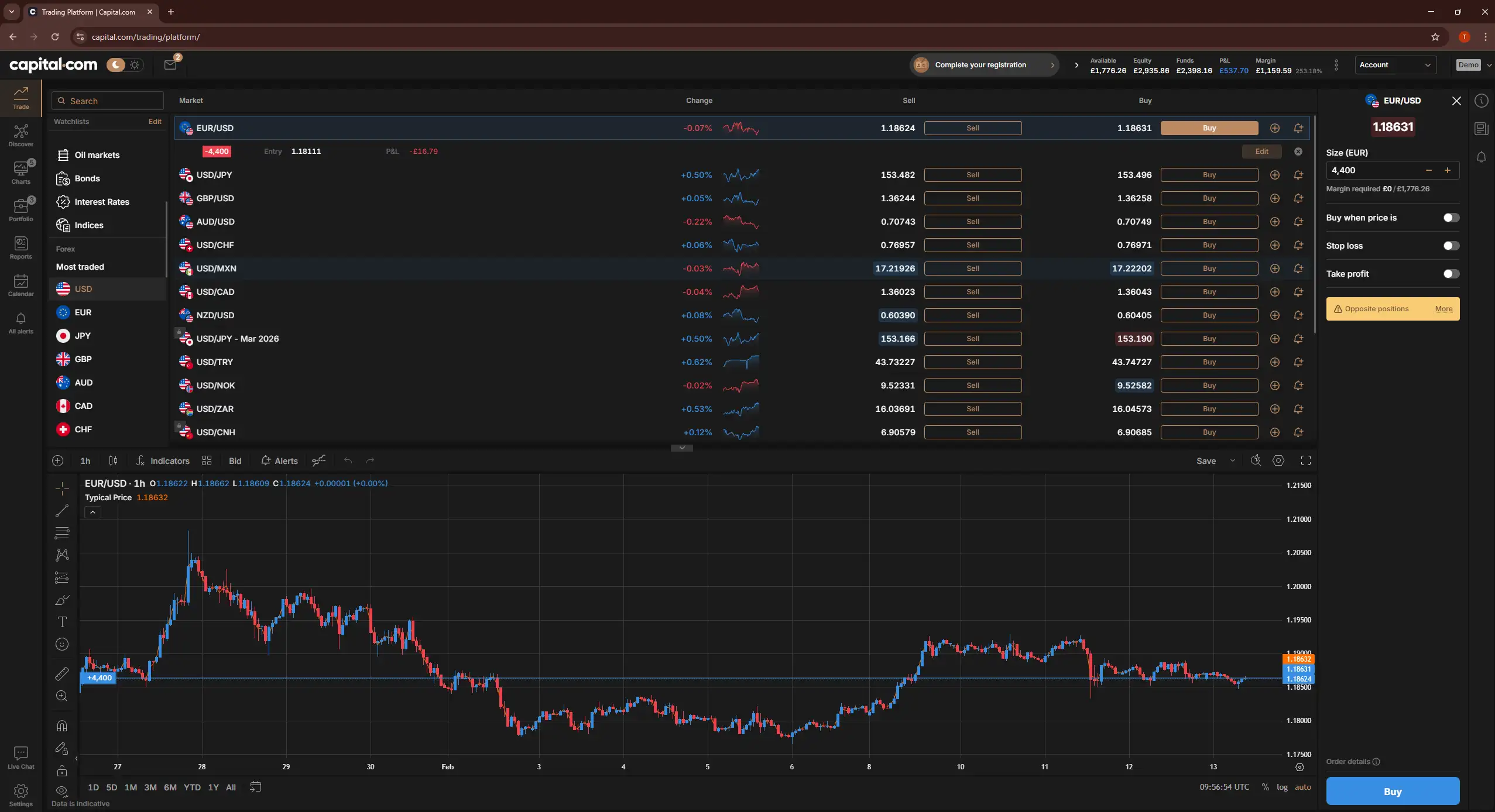Enable the Take profit toggle
The height and width of the screenshot is (812, 1495).
coord(1450,273)
